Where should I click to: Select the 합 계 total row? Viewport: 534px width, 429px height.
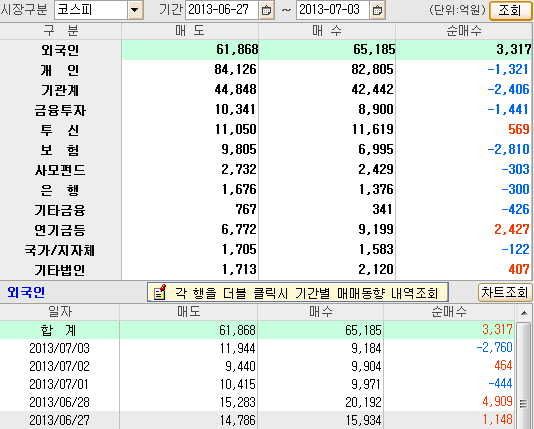(258, 330)
